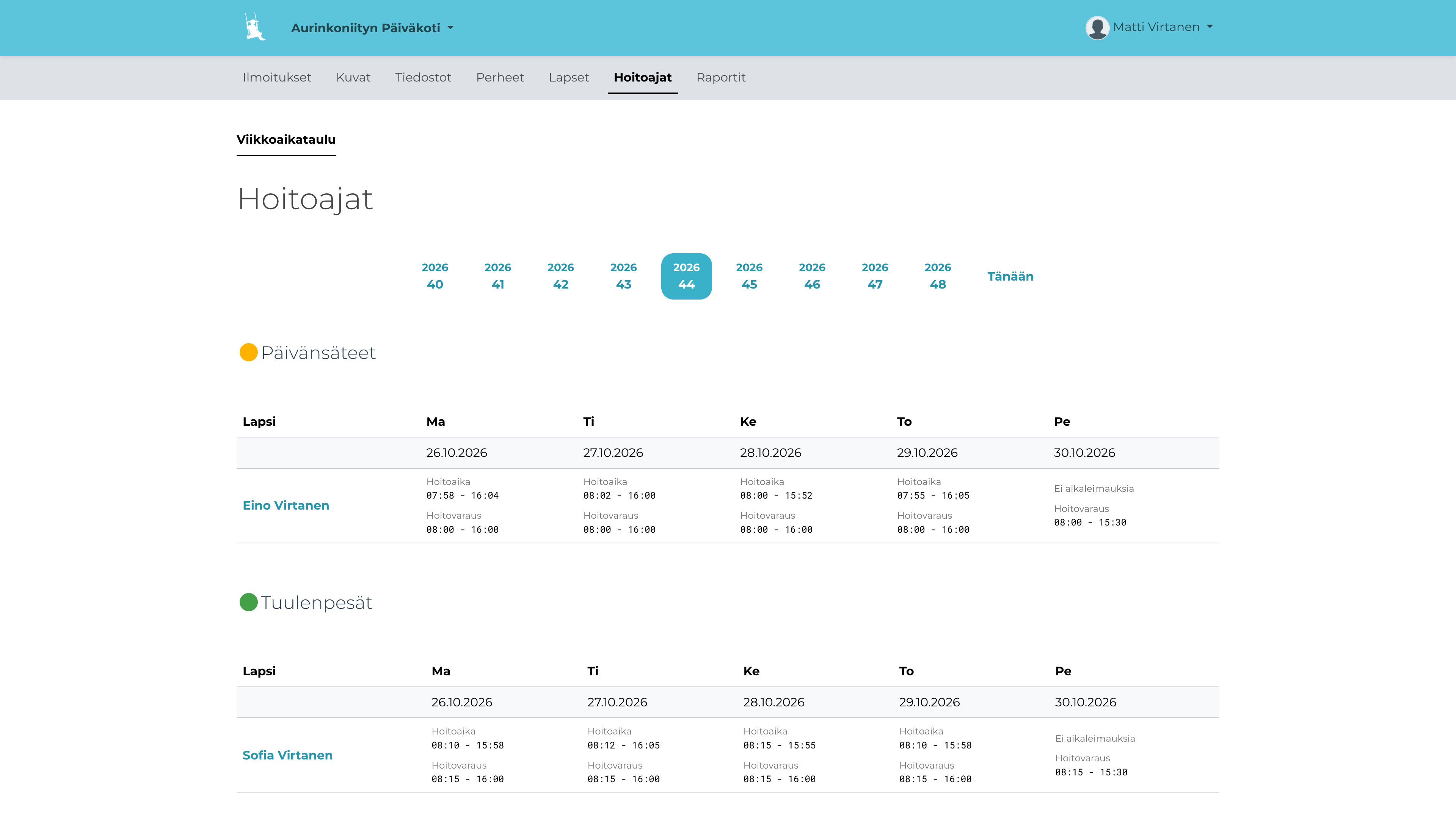Click Eino's 'Ei aikaleimauksia' Friday note
The image size is (1456, 819).
(1094, 488)
